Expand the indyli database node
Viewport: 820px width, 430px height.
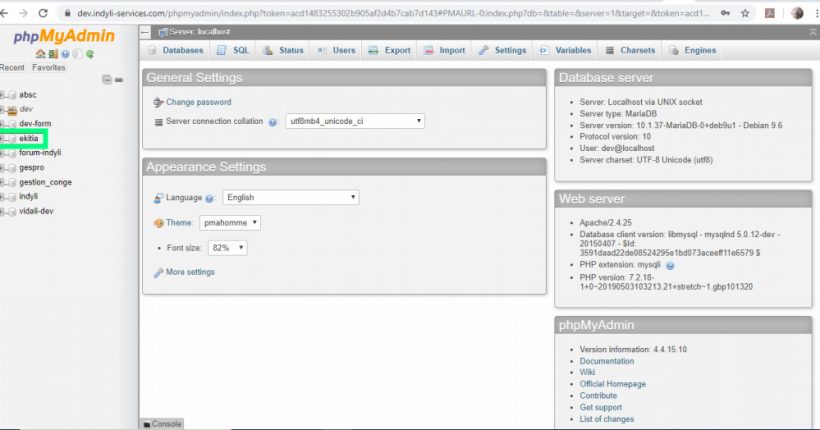tap(2, 197)
